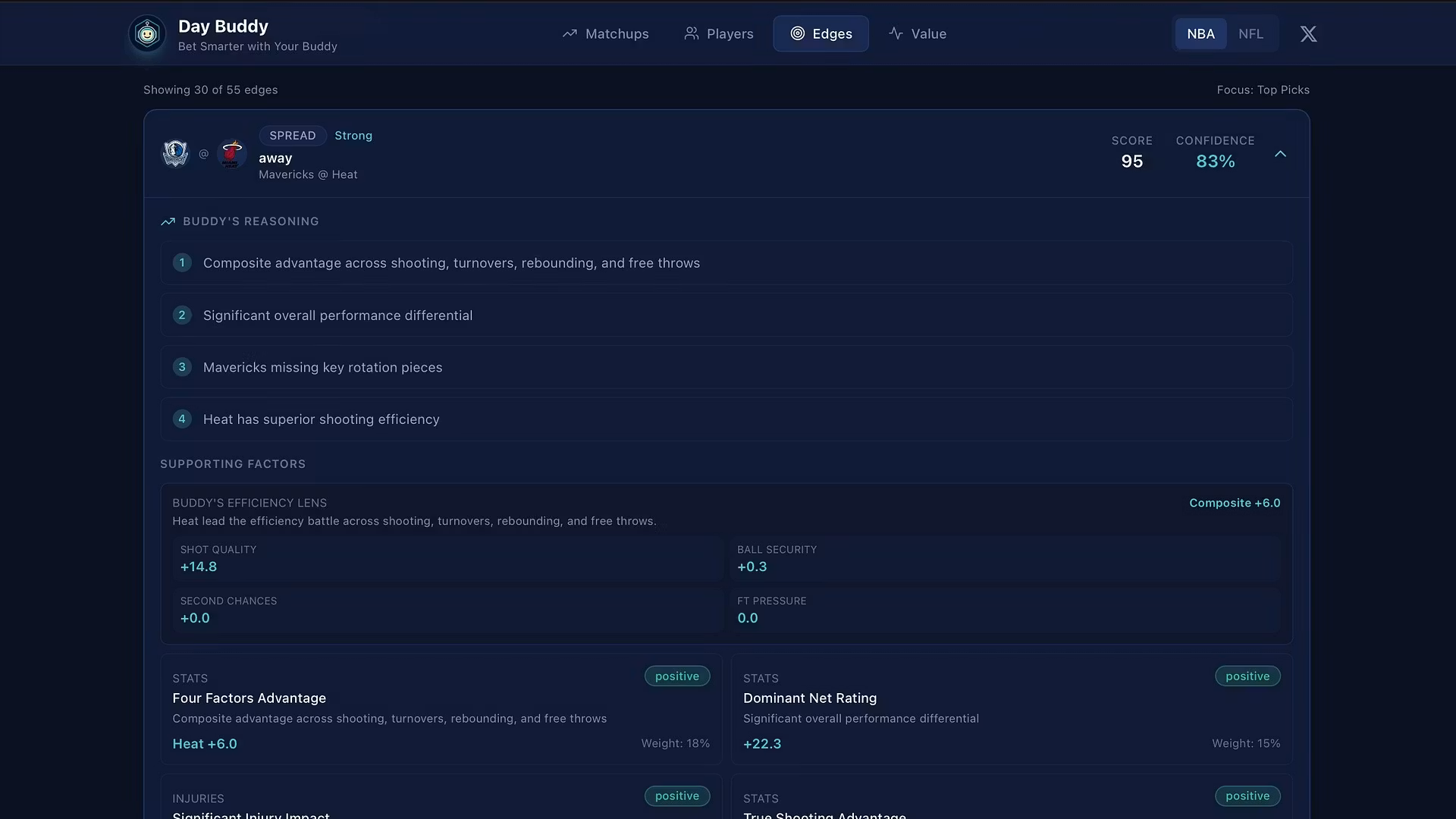The image size is (1456, 819).
Task: Click the Dominant Net Rating stat card
Action: pos(1011,710)
